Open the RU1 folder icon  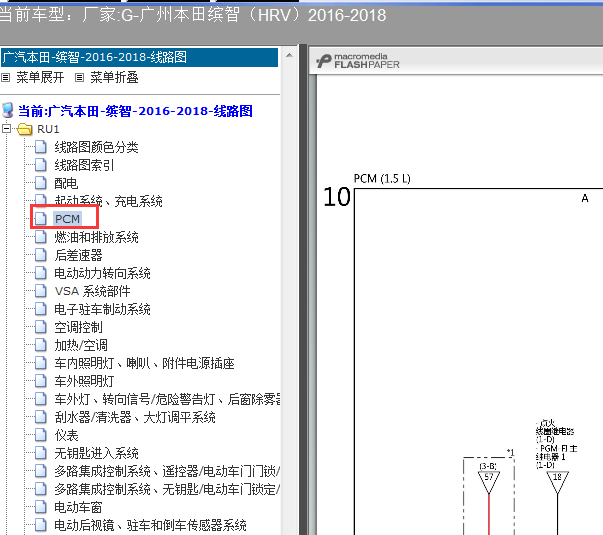click(x=25, y=129)
